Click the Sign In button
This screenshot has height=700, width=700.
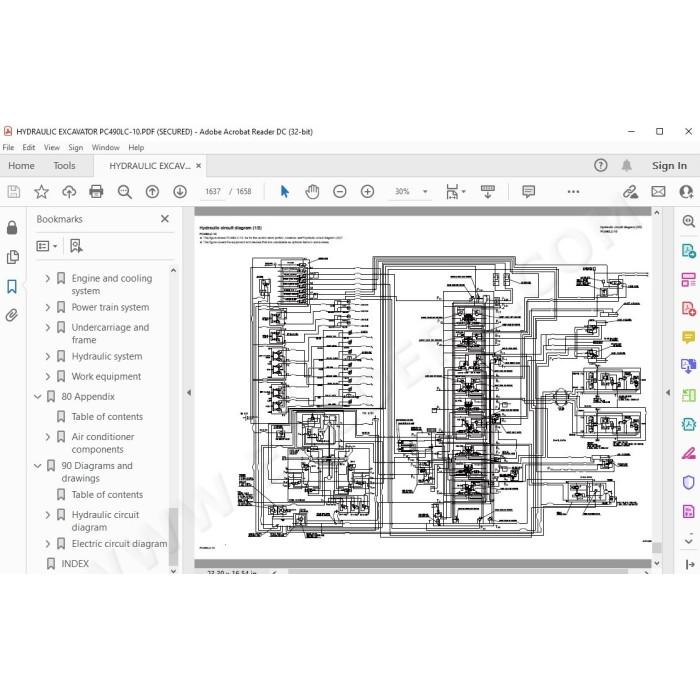pyautogui.click(x=669, y=166)
